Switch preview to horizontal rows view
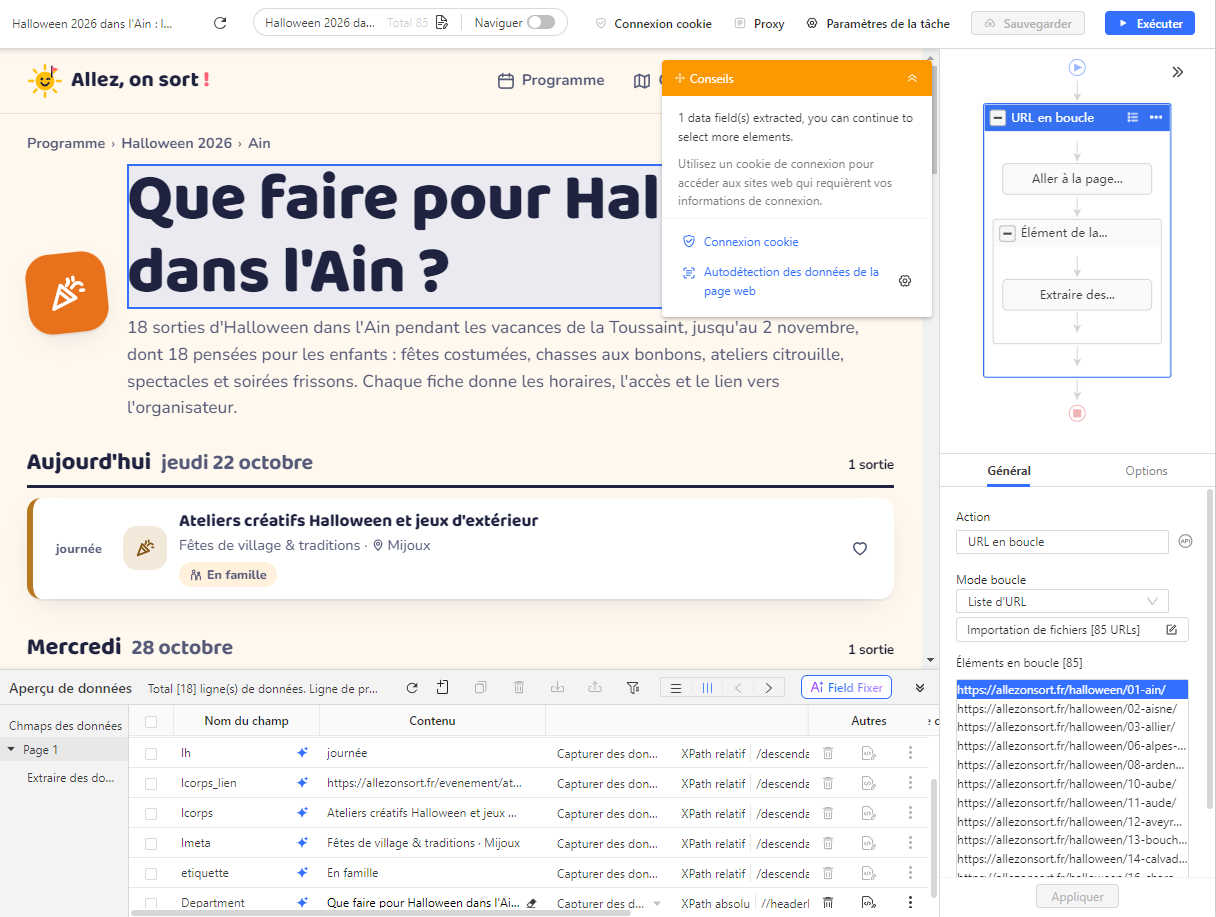1216x917 pixels. (x=676, y=688)
